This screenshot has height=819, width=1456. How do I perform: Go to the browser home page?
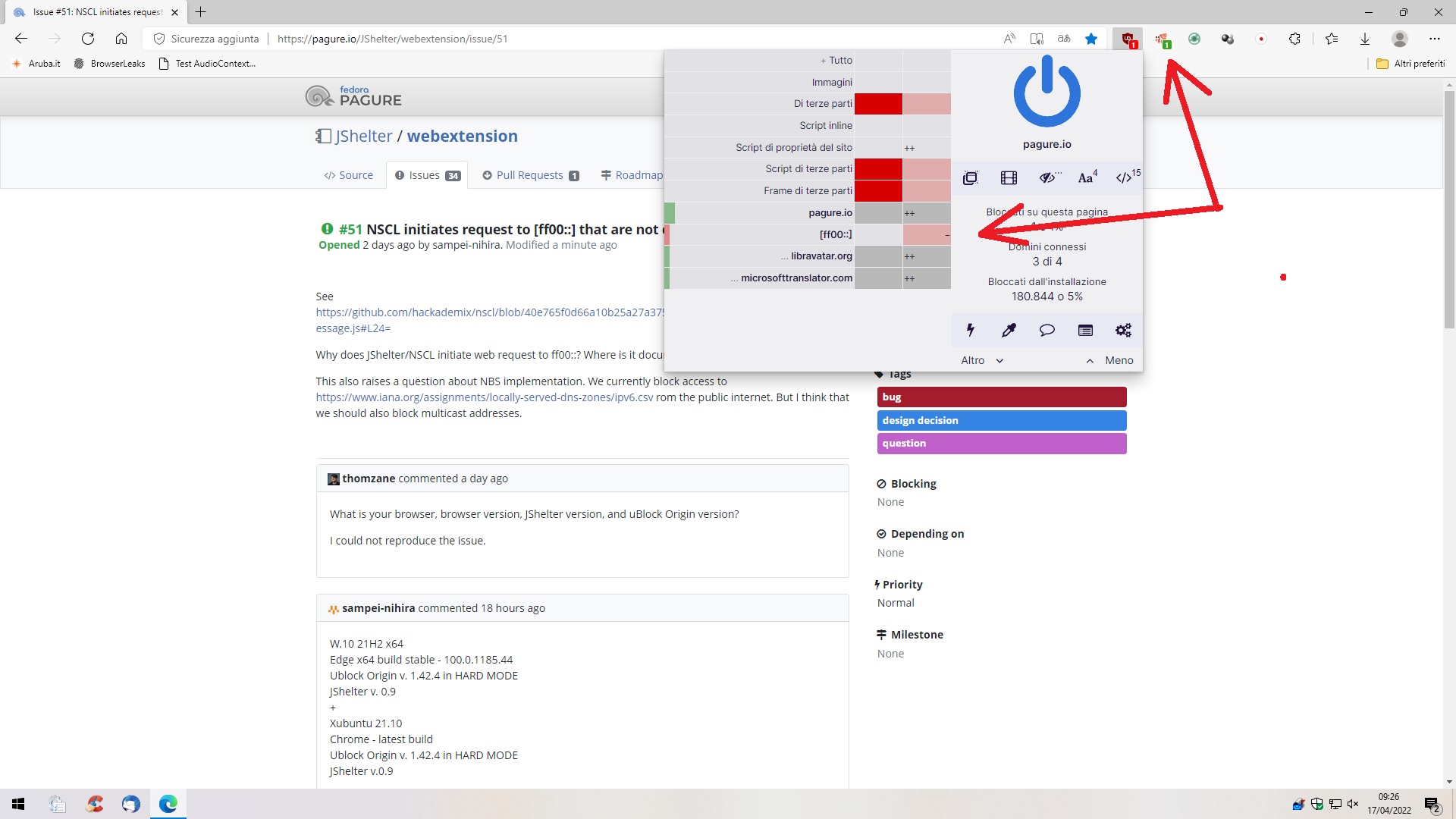tap(121, 39)
